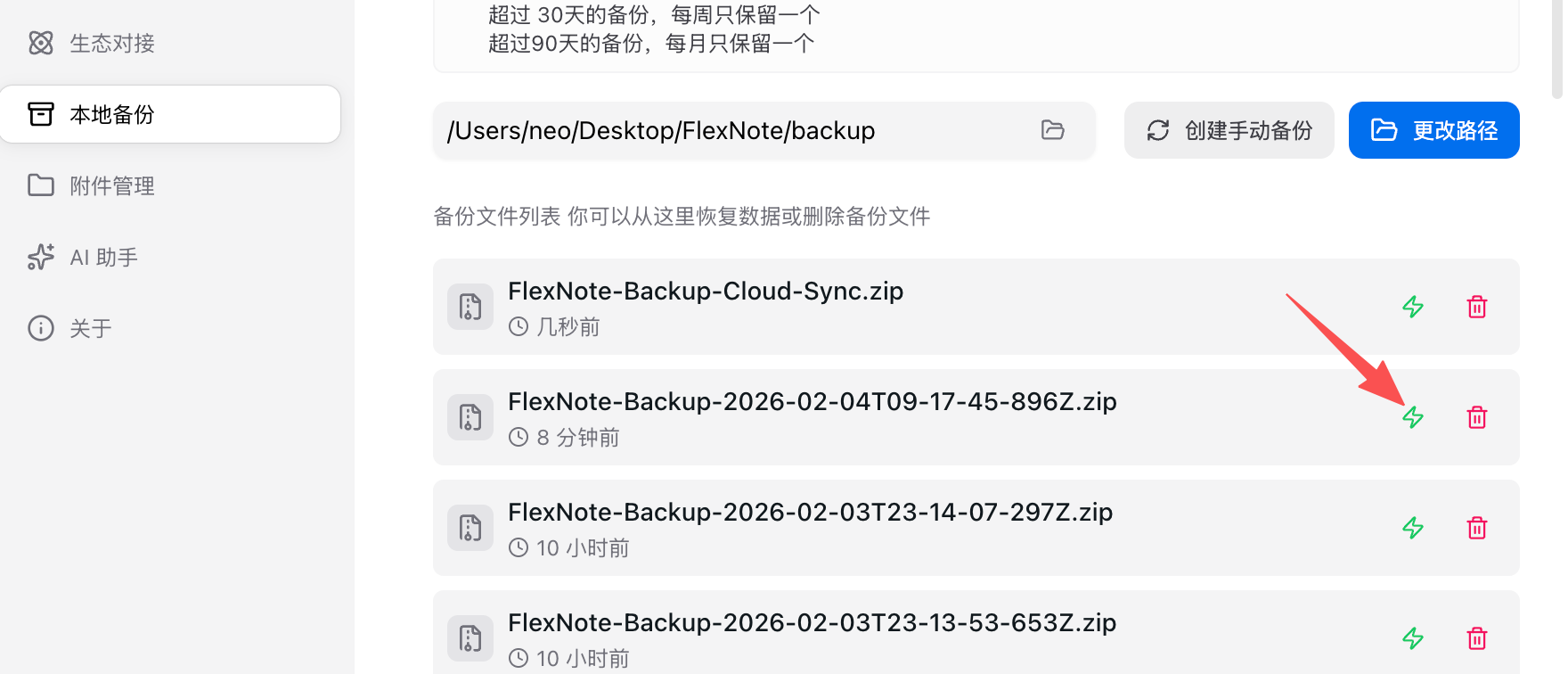Screen dimensions: 1568x674
Task: Restore backup 2026-02-03T23-14-07 via lightning icon
Action: click(x=1413, y=528)
